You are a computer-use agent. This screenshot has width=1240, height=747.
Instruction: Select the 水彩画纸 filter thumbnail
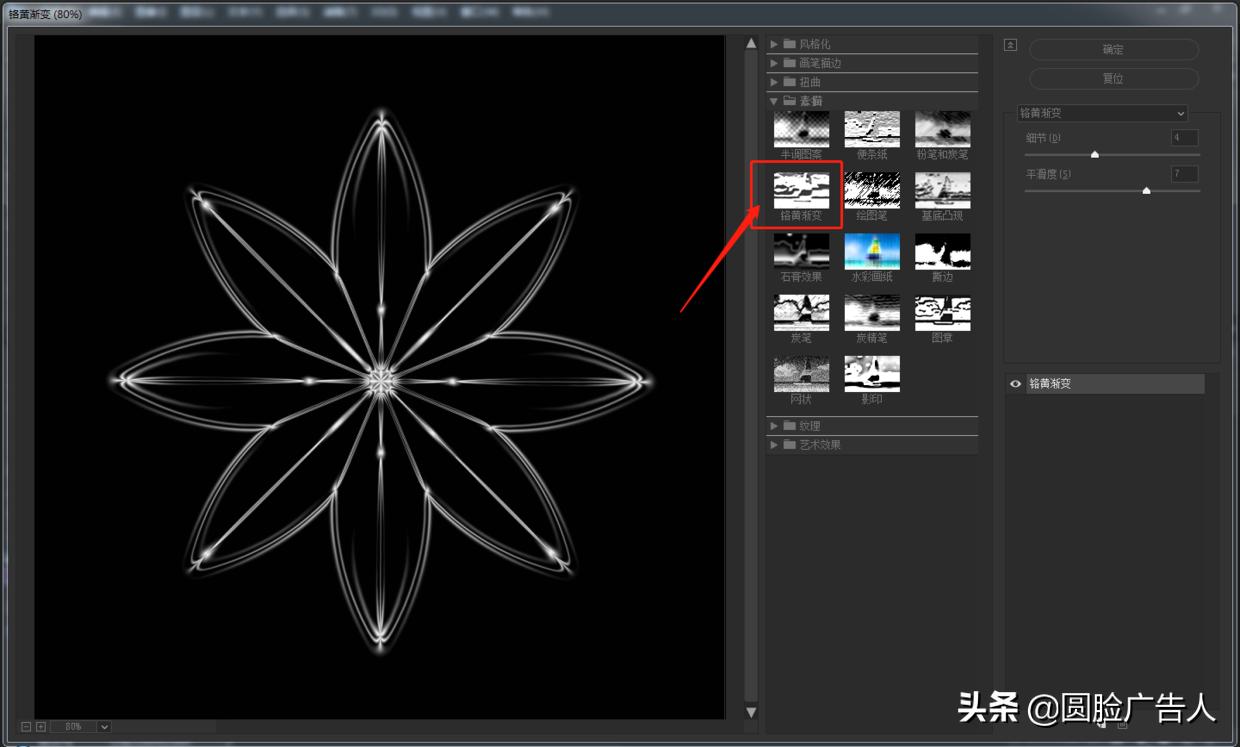pyautogui.click(x=872, y=252)
